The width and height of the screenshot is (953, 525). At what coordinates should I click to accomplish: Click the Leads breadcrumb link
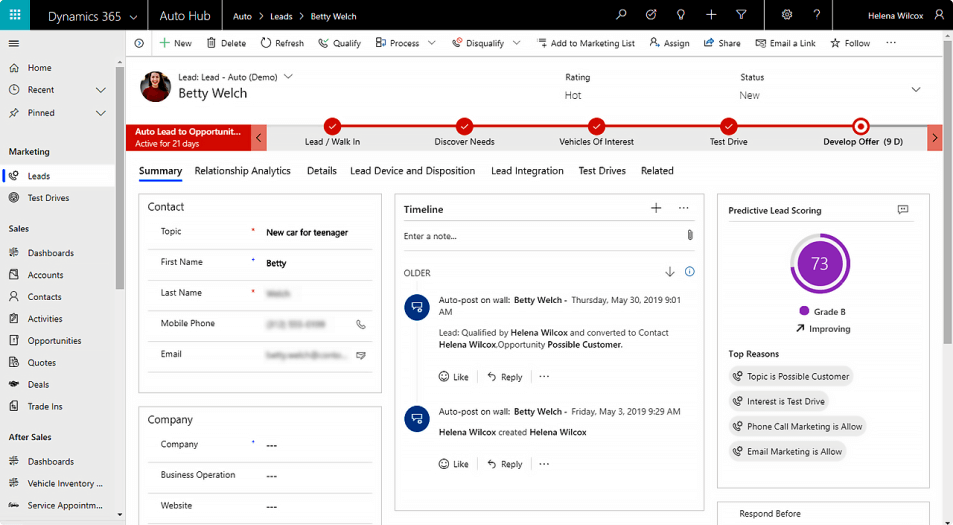point(281,16)
